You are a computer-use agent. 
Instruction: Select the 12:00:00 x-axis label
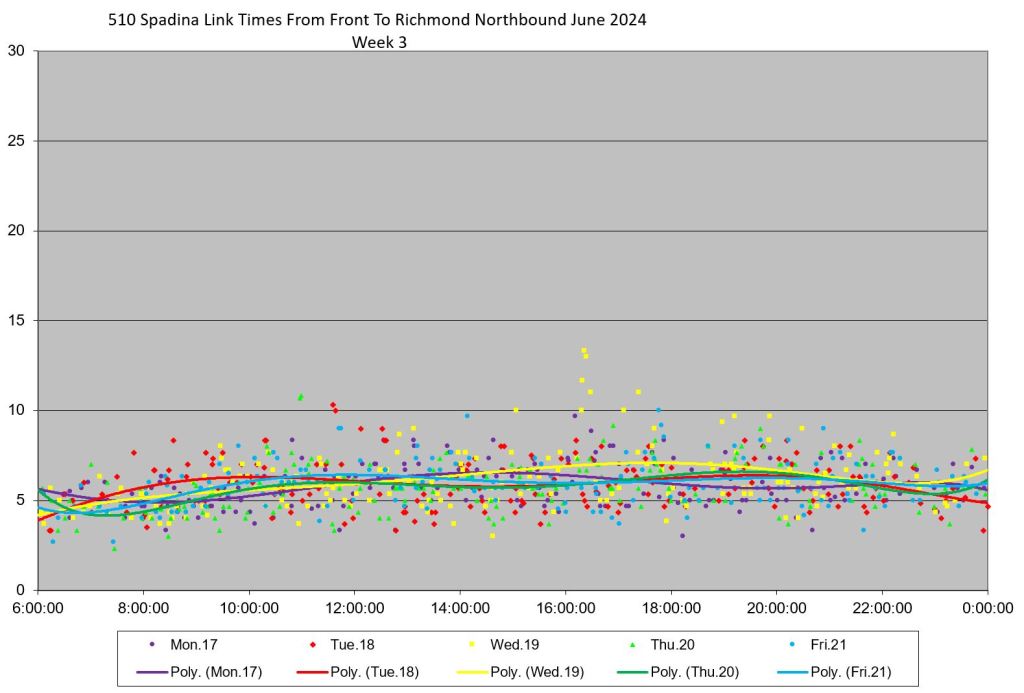pyautogui.click(x=354, y=606)
